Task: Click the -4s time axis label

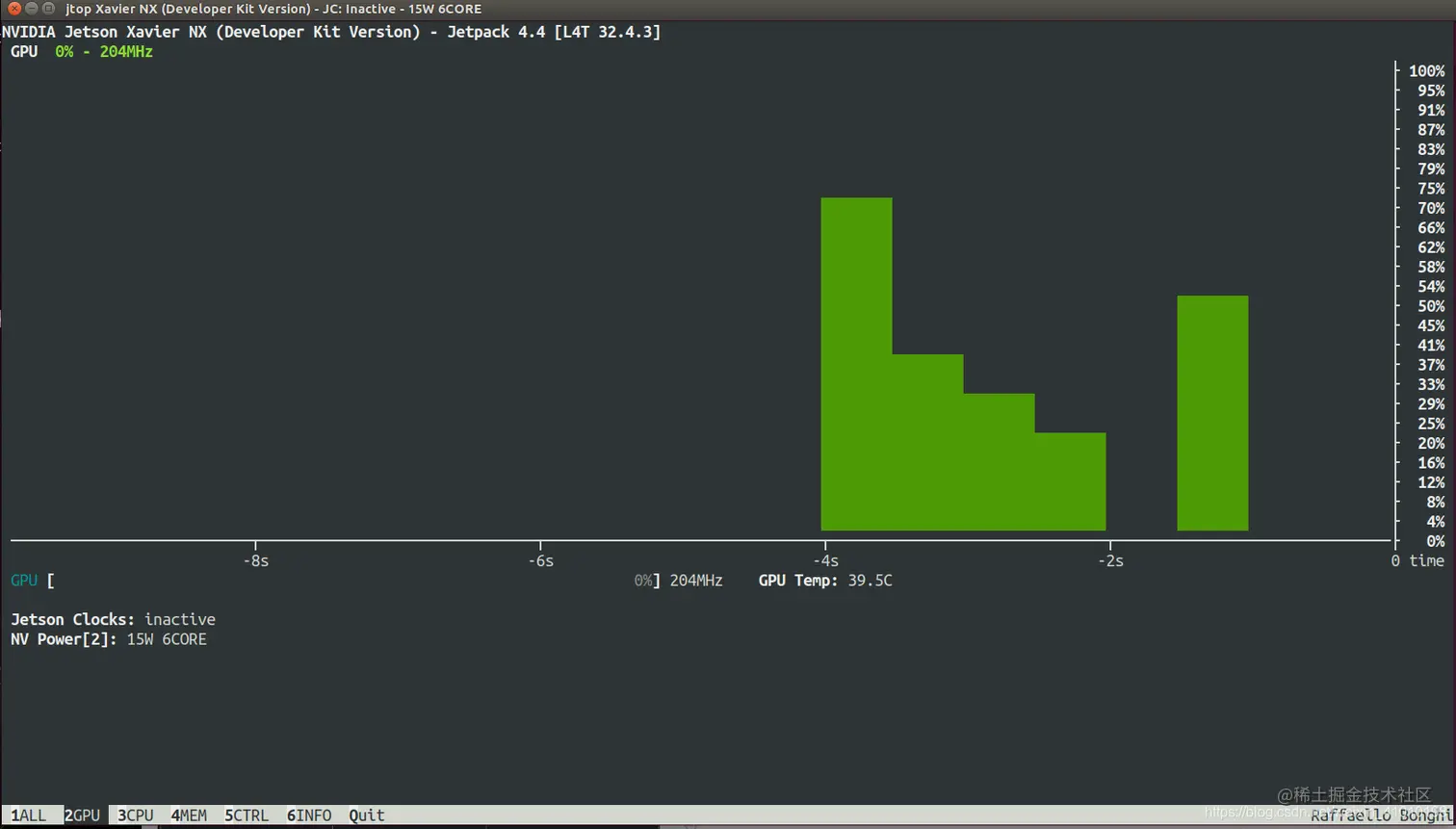Action: click(825, 560)
